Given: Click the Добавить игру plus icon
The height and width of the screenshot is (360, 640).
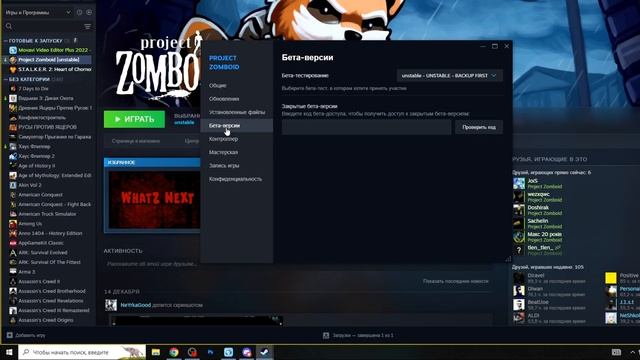Looking at the screenshot, I should (10, 336).
